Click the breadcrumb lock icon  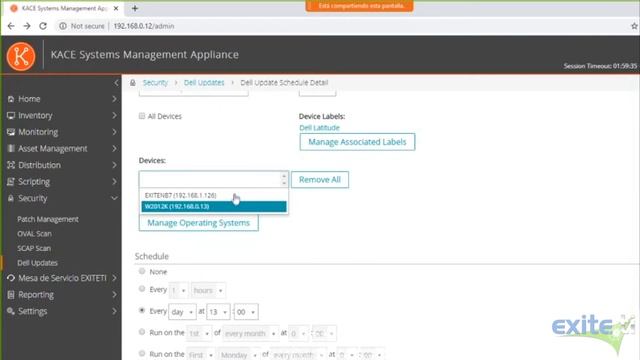pos(133,83)
